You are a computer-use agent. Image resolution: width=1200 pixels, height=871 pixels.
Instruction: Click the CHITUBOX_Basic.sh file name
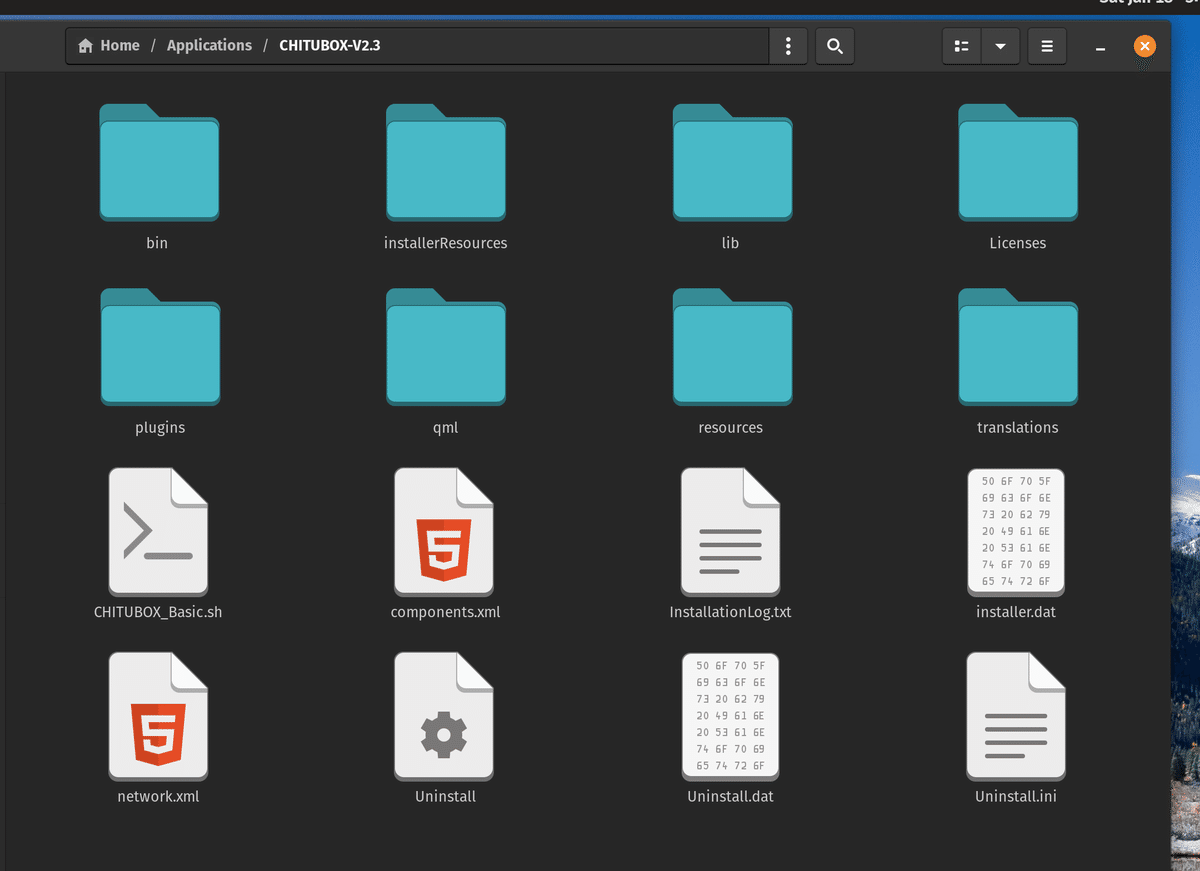click(x=158, y=612)
